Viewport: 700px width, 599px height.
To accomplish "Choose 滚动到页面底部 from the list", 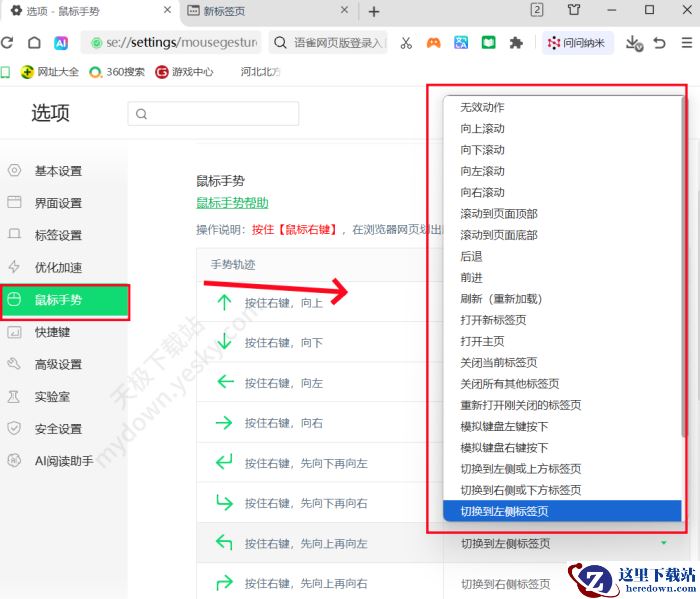I will [x=562, y=235].
